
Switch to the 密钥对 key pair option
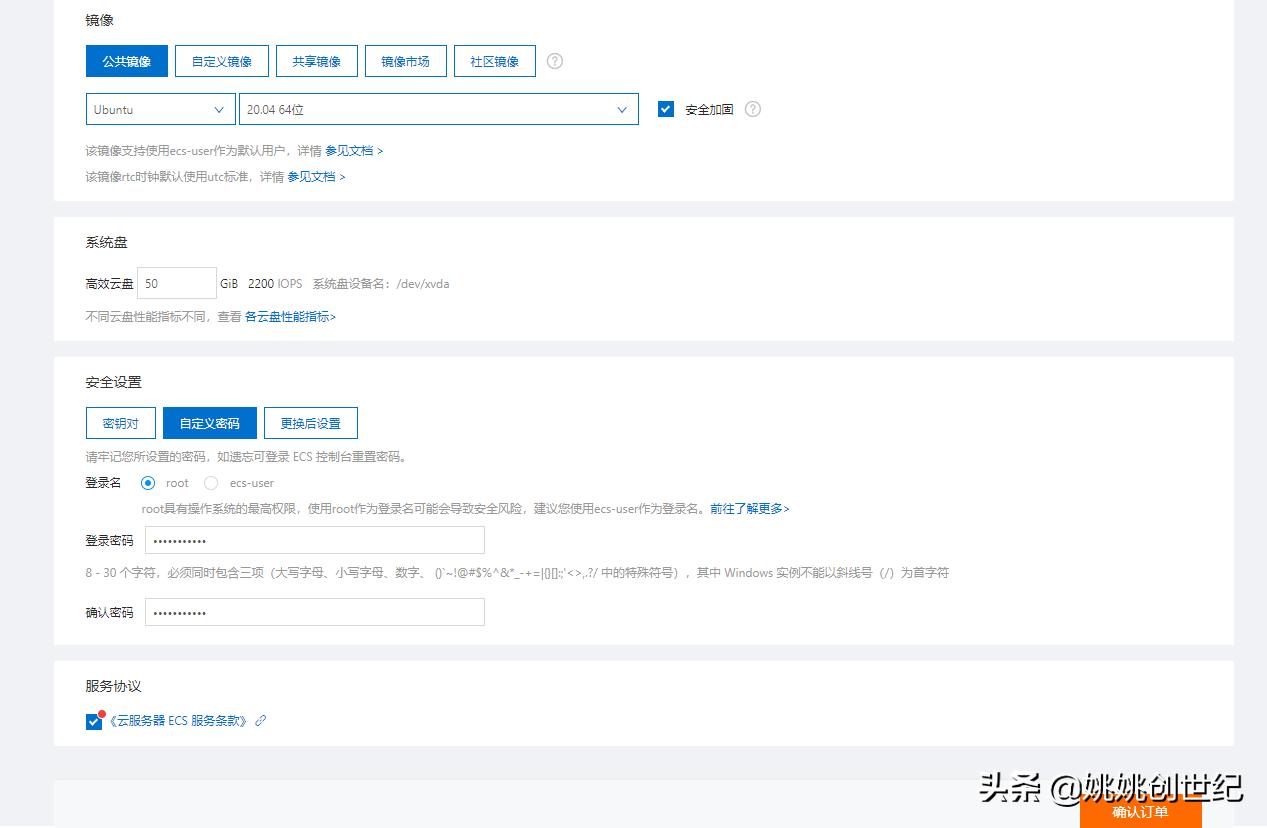click(120, 422)
